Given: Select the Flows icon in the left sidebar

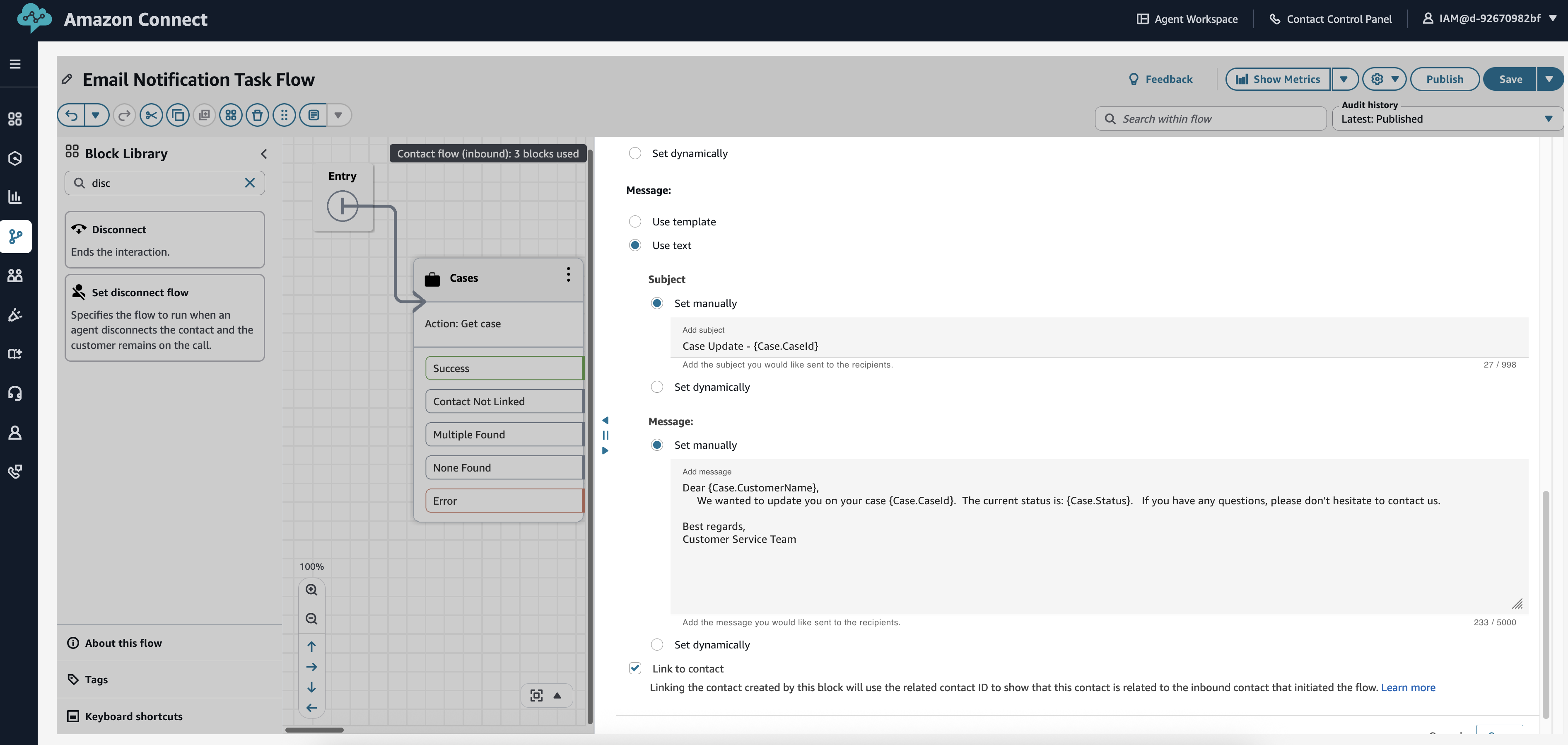Looking at the screenshot, I should 15,236.
